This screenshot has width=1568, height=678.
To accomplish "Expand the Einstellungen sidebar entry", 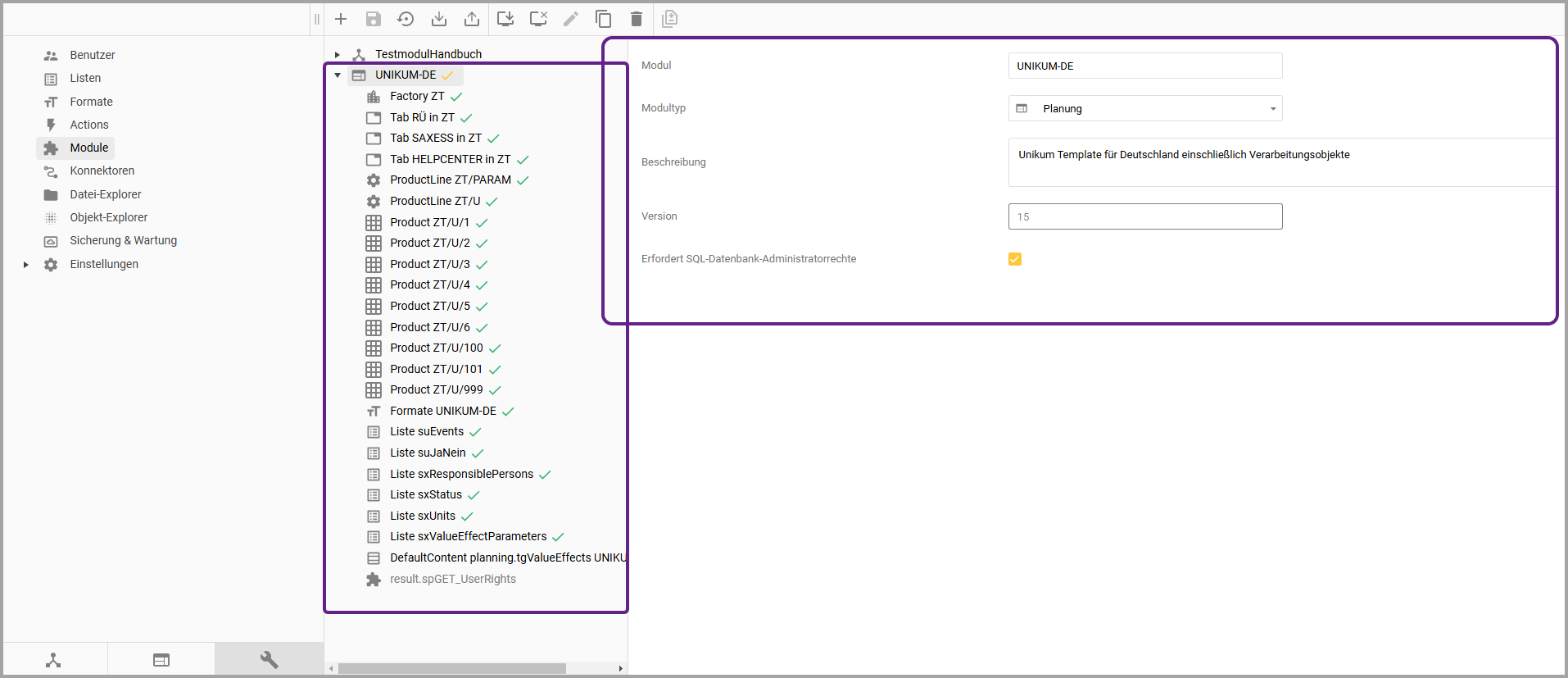I will point(26,265).
